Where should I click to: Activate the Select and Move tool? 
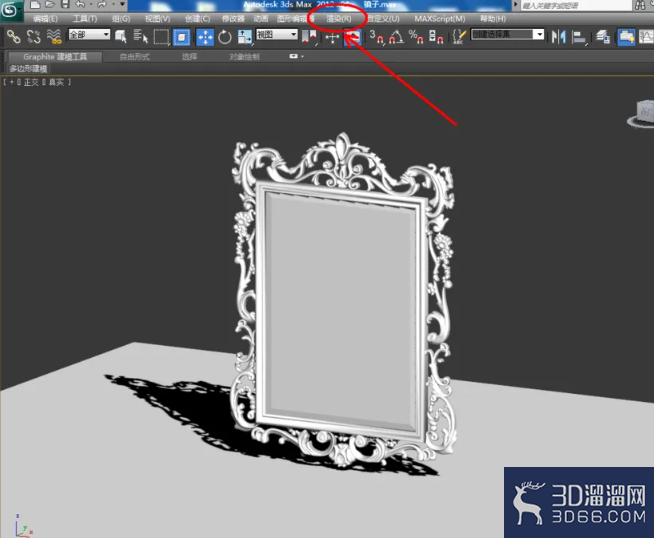coord(205,37)
